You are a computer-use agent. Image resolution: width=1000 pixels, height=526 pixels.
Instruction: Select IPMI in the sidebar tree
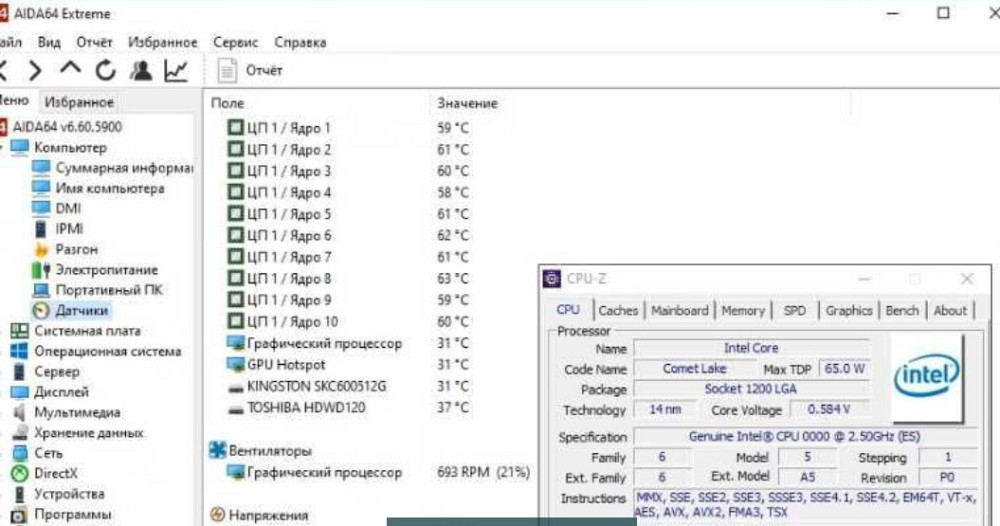[69, 229]
